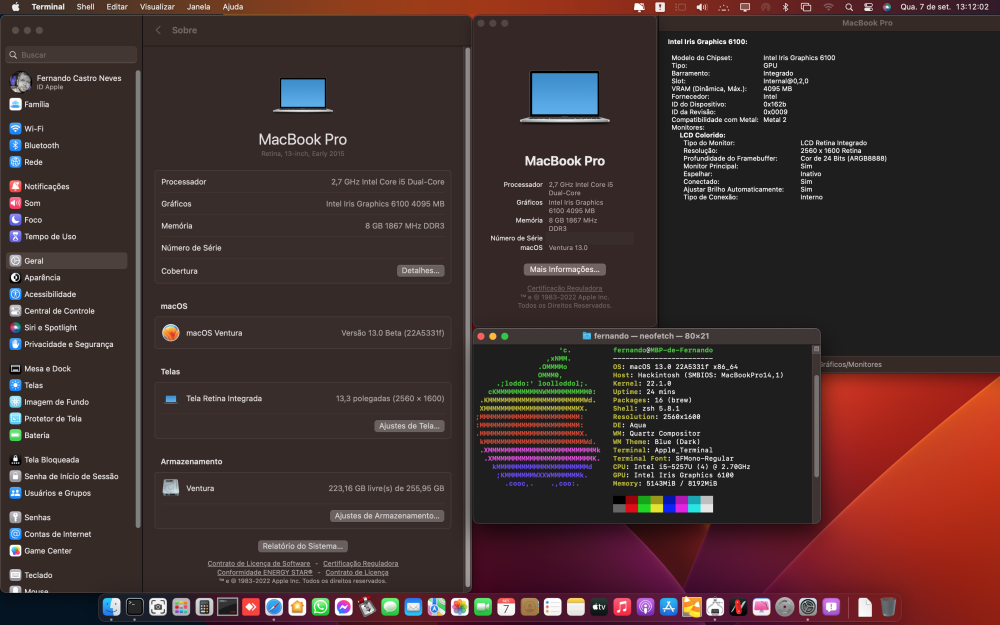Image resolution: width=1000 pixels, height=625 pixels.
Task: Open Acessibilidade settings
Action: coord(67,294)
